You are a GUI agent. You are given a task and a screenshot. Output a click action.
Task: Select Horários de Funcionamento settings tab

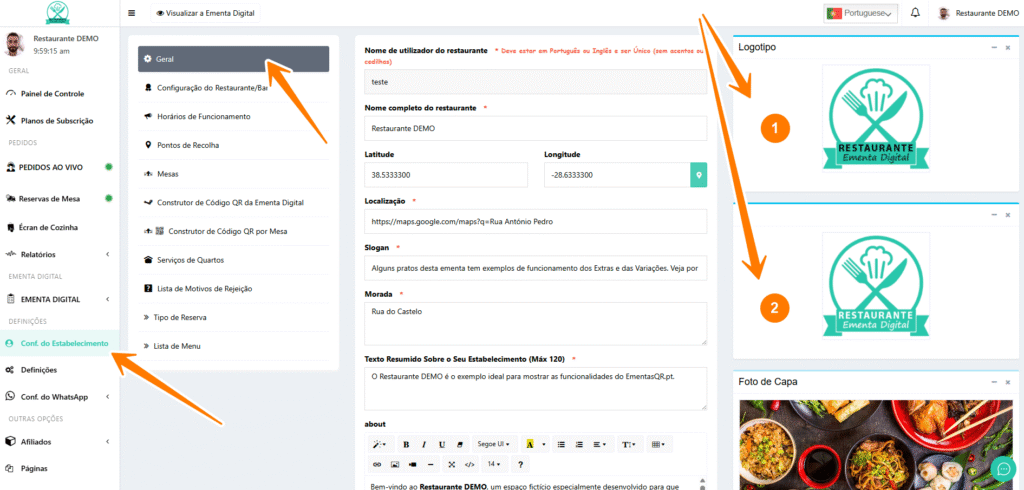click(x=203, y=117)
